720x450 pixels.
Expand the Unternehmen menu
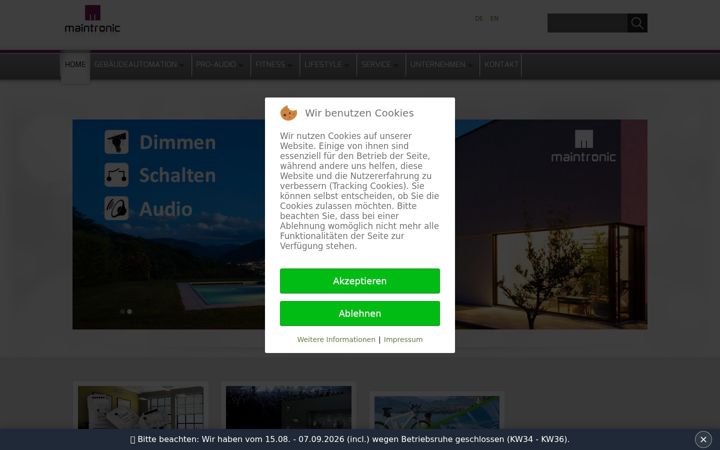tap(441, 65)
